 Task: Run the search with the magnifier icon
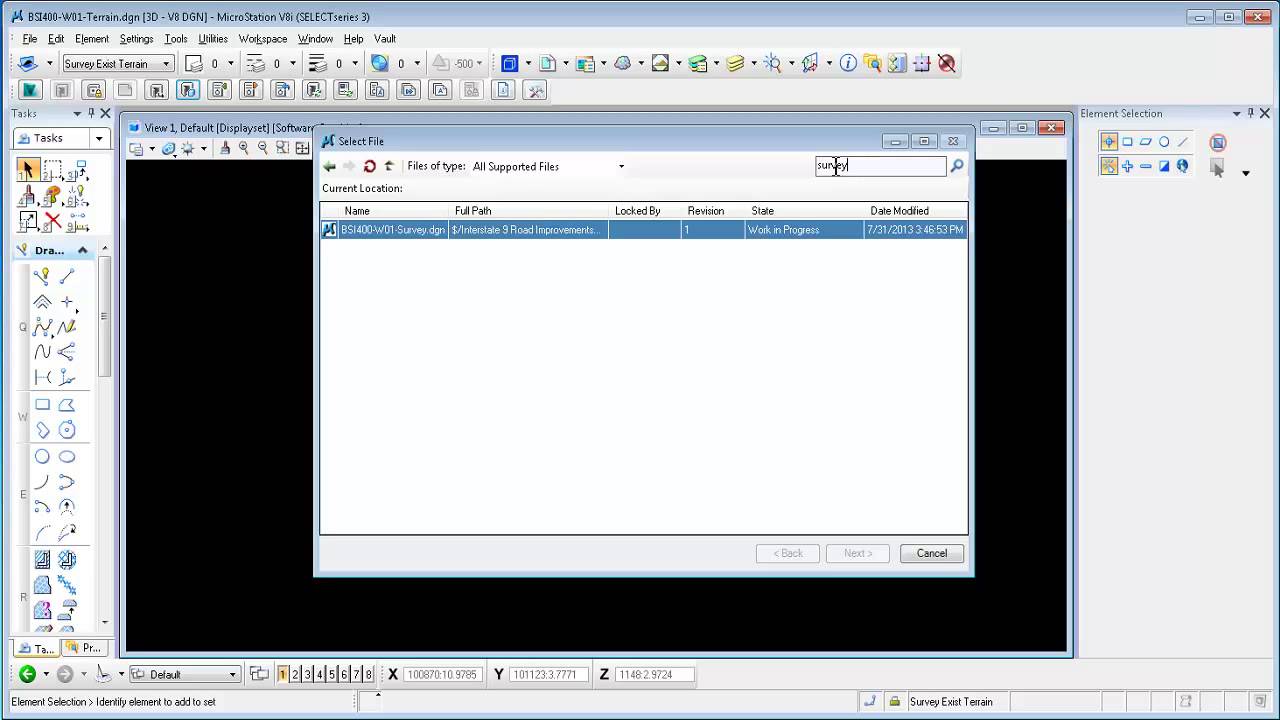pos(956,166)
